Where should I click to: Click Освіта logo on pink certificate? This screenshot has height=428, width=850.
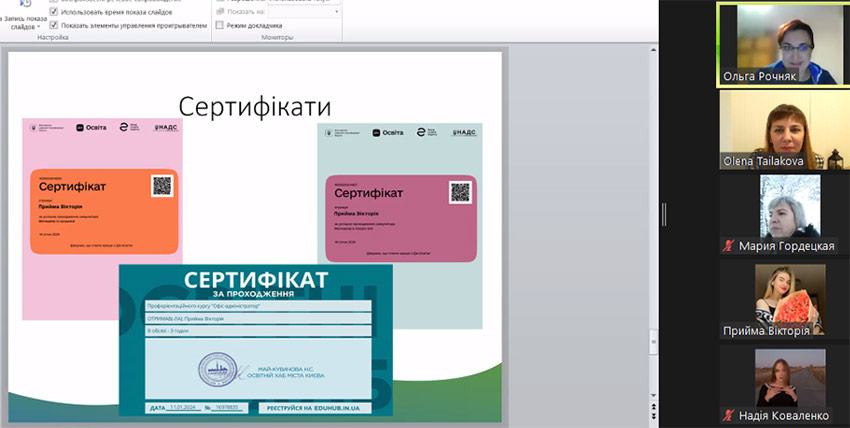pyautogui.click(x=91, y=127)
